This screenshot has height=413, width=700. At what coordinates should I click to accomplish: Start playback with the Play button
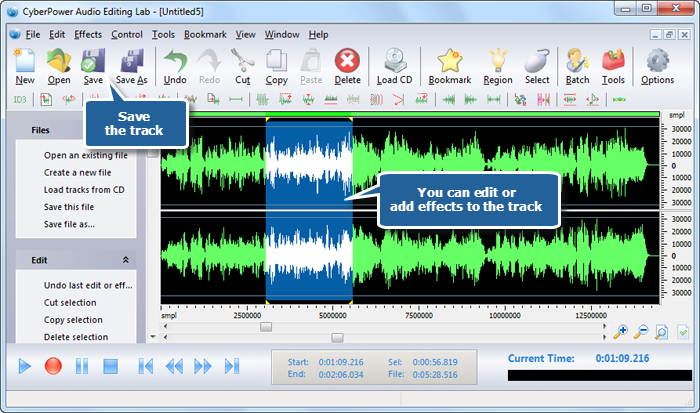pyautogui.click(x=25, y=367)
